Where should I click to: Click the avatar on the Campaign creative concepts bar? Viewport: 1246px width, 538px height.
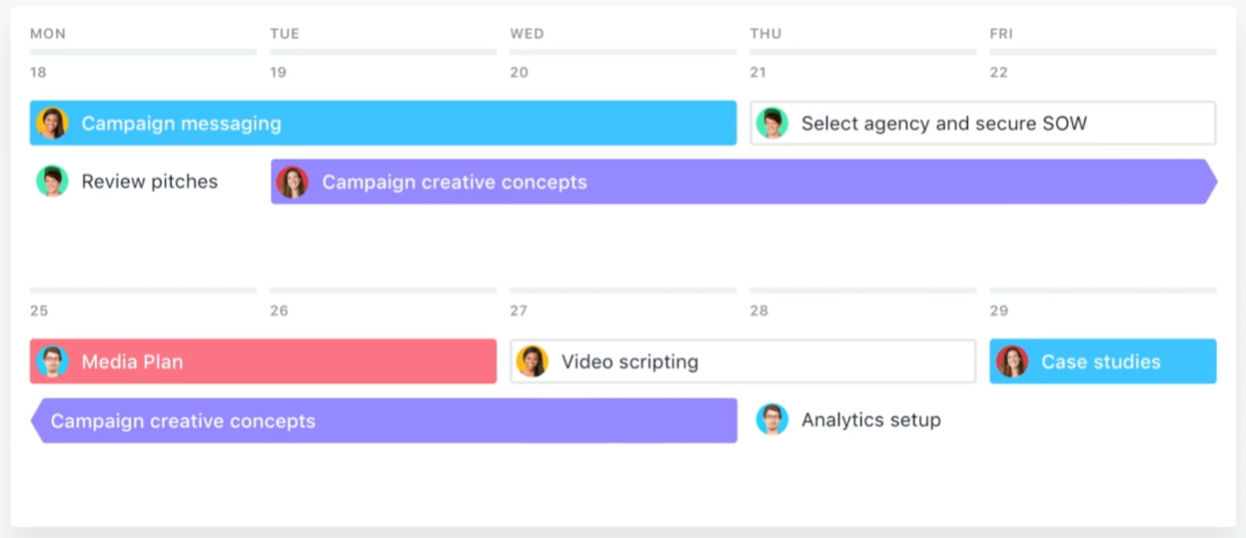[292, 182]
